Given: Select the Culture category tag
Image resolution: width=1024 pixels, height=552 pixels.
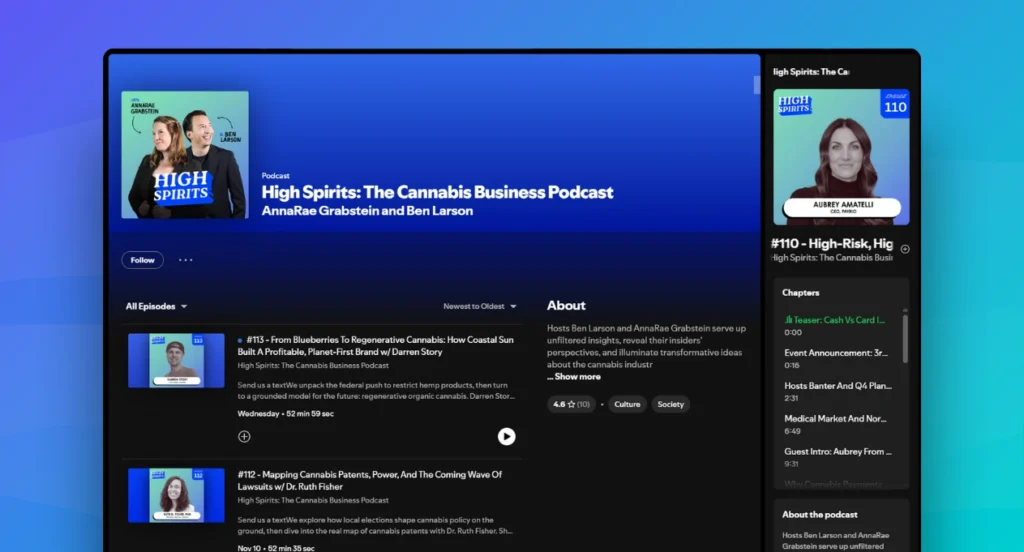Looking at the screenshot, I should (x=627, y=404).
